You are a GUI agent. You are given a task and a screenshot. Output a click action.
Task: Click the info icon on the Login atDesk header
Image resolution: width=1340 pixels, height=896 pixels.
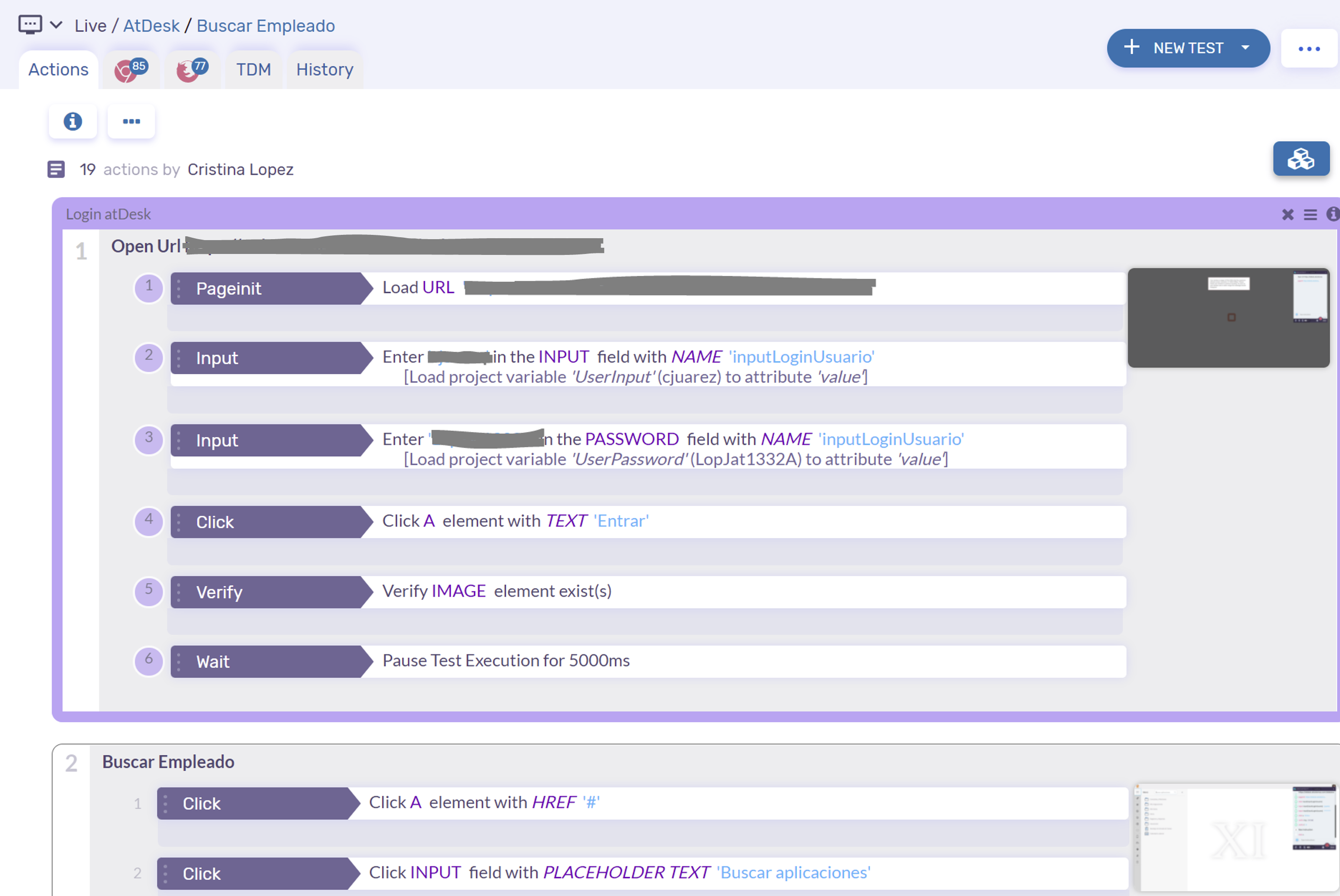pos(1332,214)
